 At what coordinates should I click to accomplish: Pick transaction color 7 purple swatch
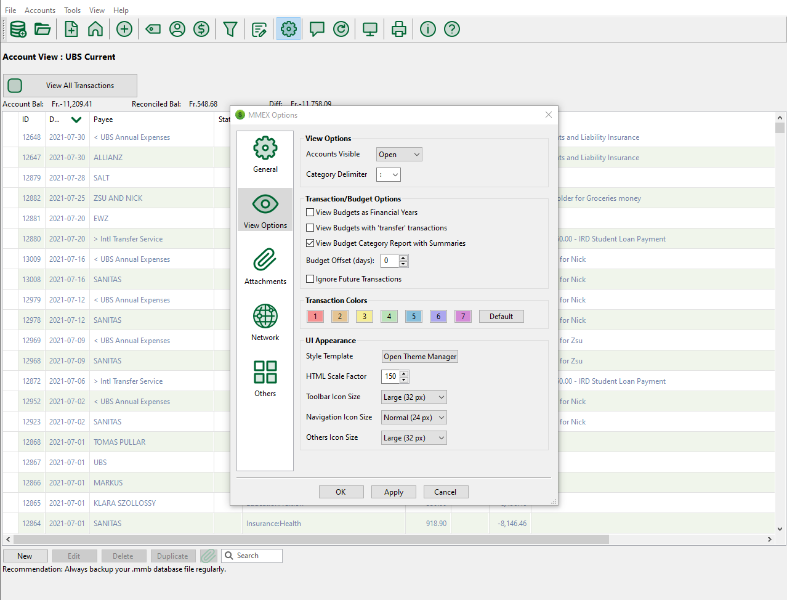(x=463, y=316)
